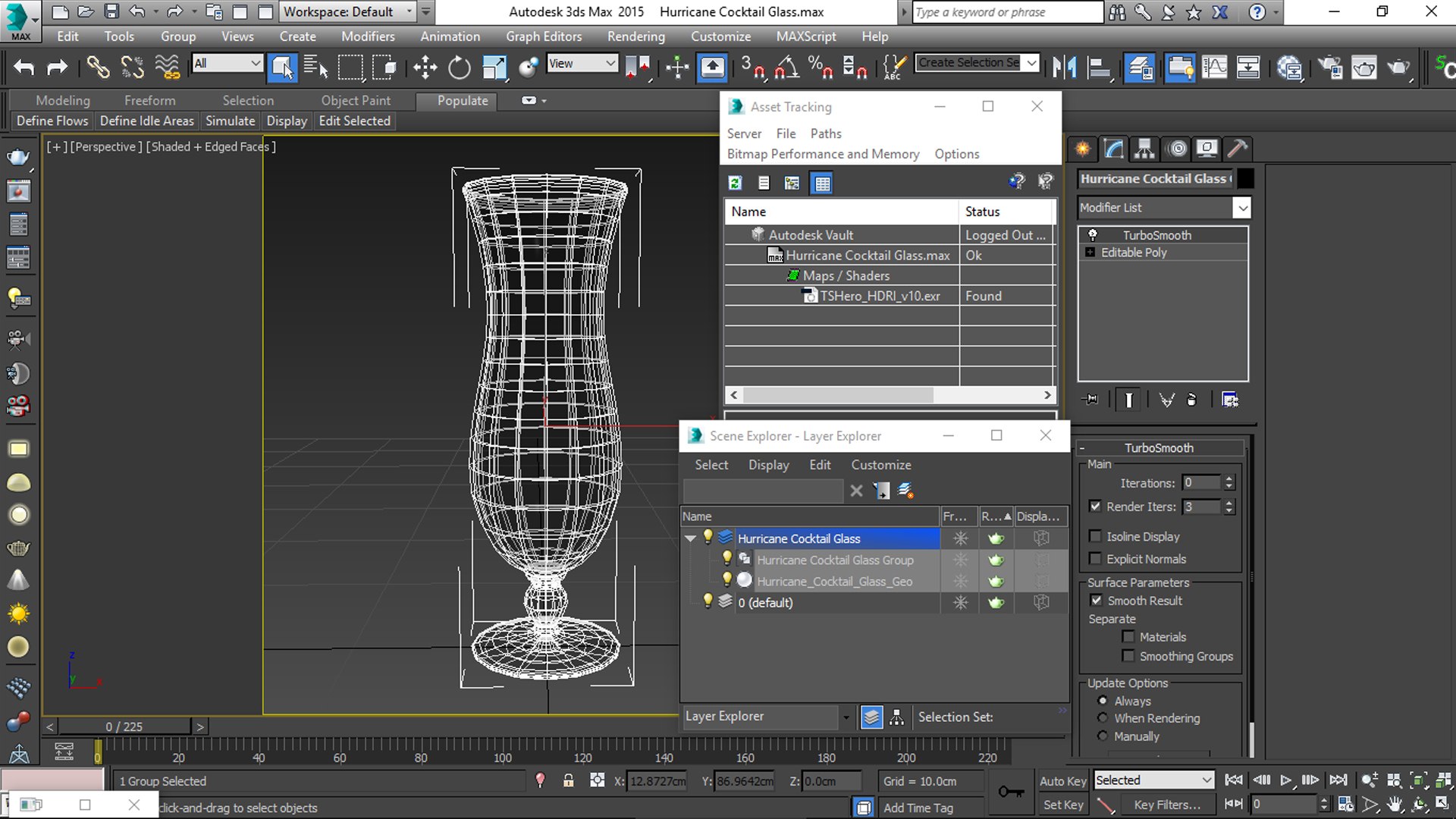Image resolution: width=1456 pixels, height=819 pixels.
Task: Select the Manually update option
Action: point(1103,736)
